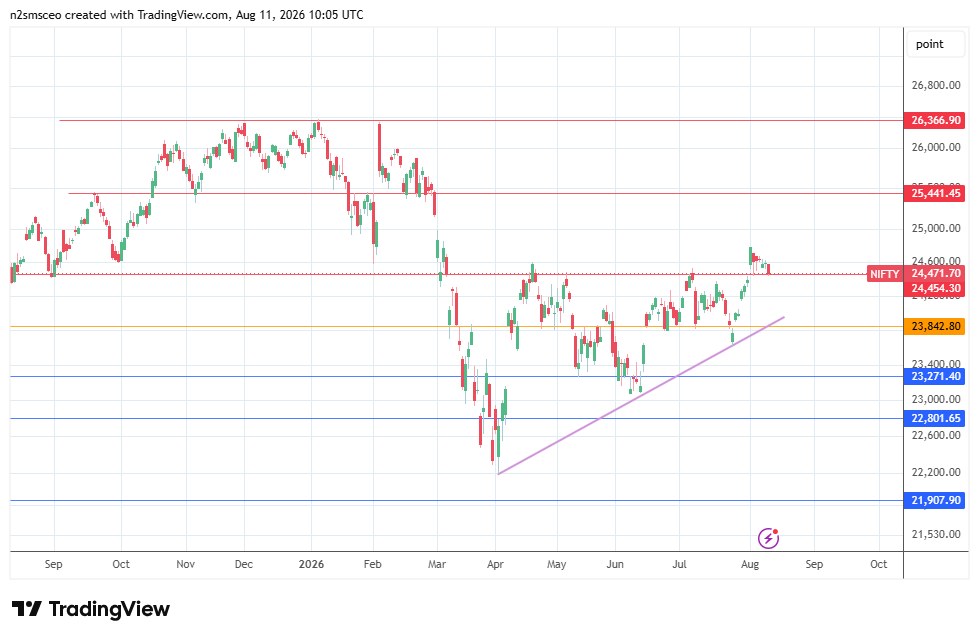Click the Feb label on time axis
The width and height of the screenshot is (979, 639).
point(372,564)
